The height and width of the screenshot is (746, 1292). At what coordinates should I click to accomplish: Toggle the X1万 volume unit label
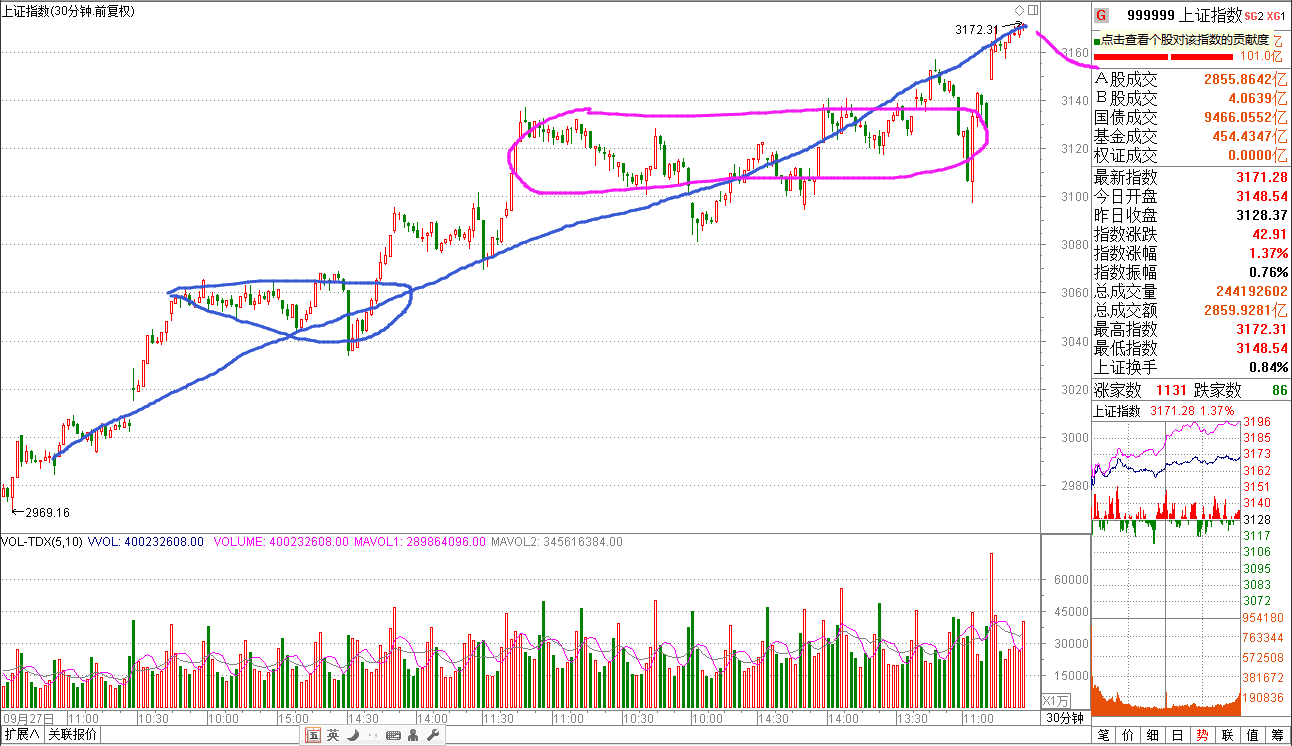tap(1056, 700)
